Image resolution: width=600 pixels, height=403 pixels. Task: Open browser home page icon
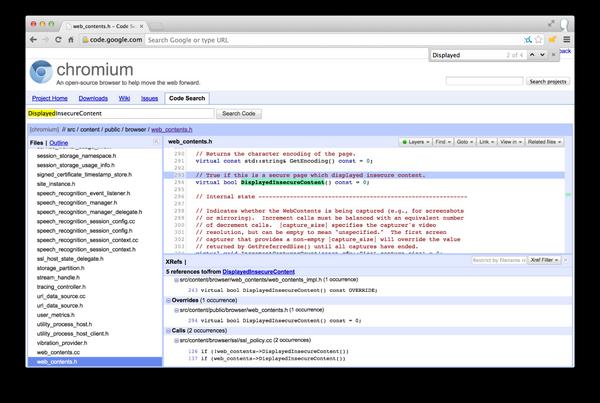(x=71, y=39)
